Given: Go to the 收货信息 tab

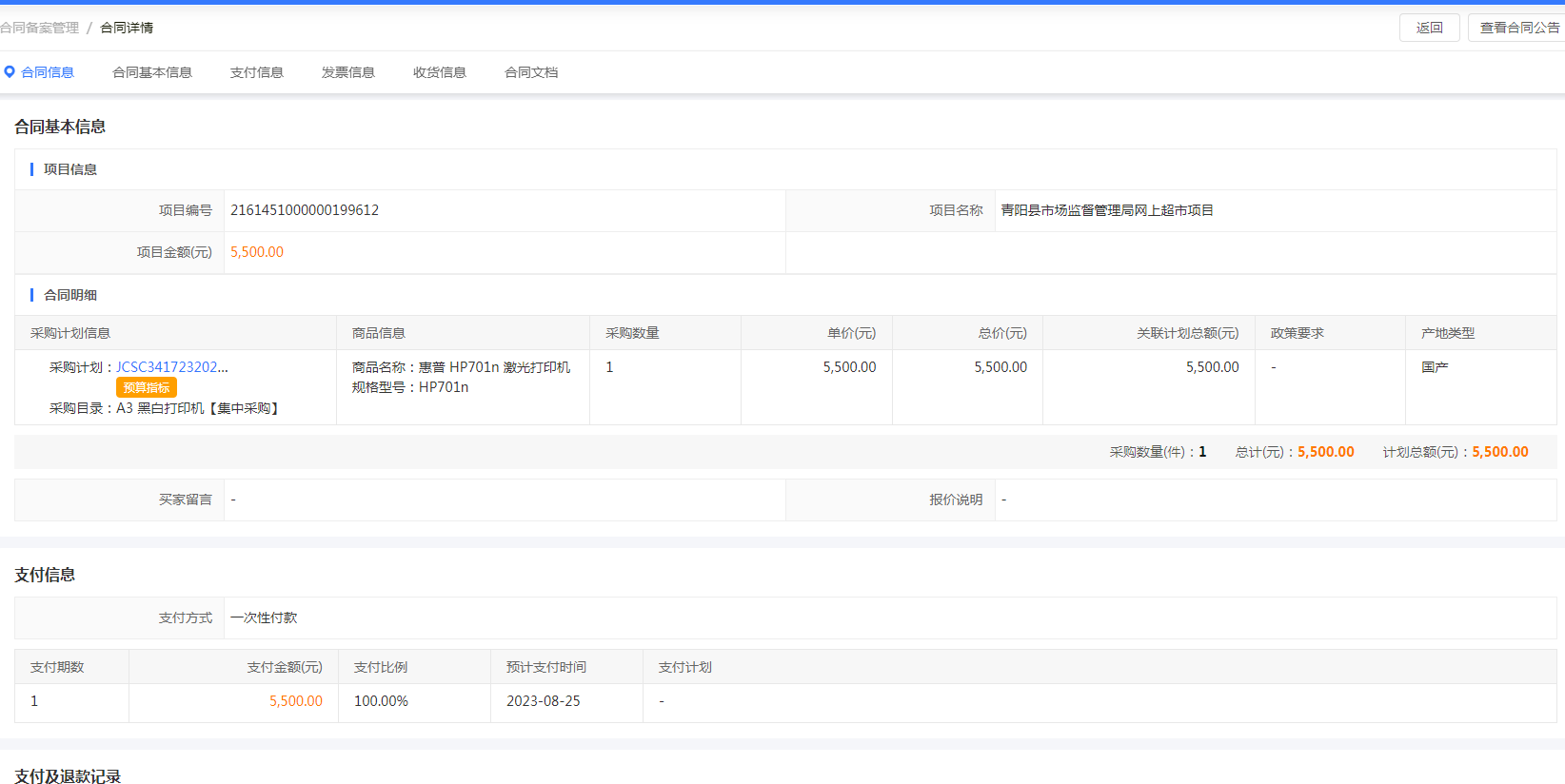Looking at the screenshot, I should [x=439, y=72].
